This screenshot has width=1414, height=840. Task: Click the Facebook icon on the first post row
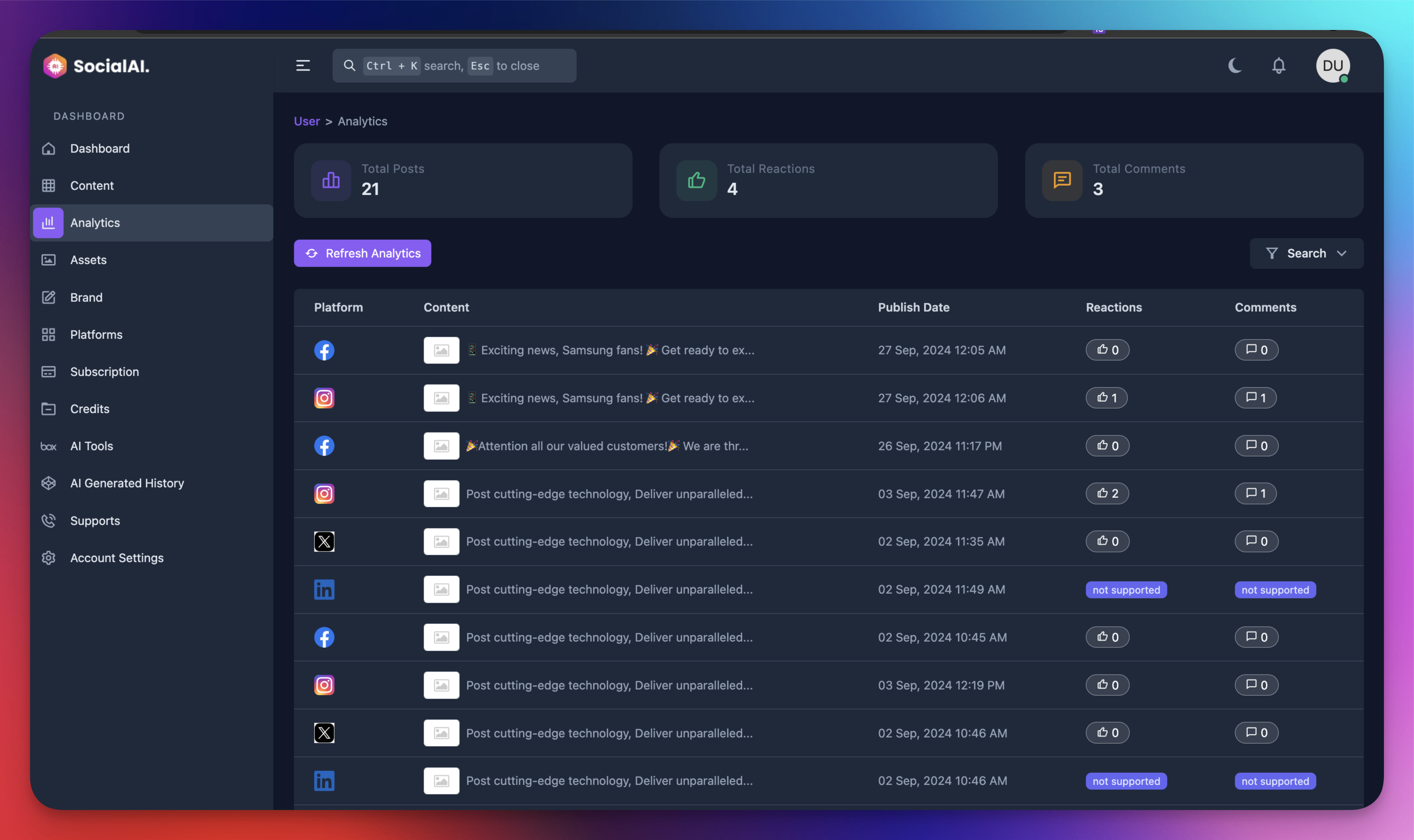(324, 350)
